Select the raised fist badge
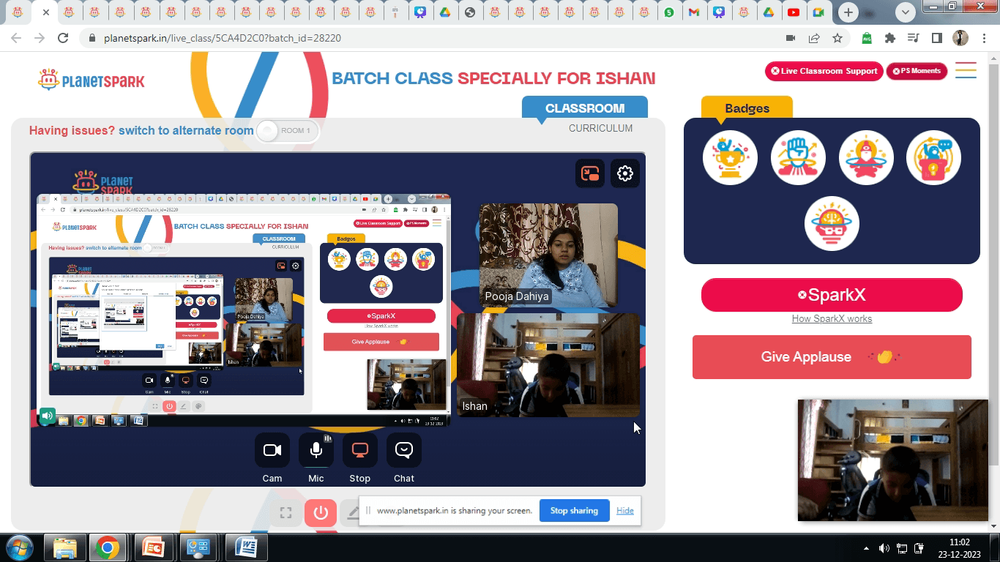 tap(798, 158)
